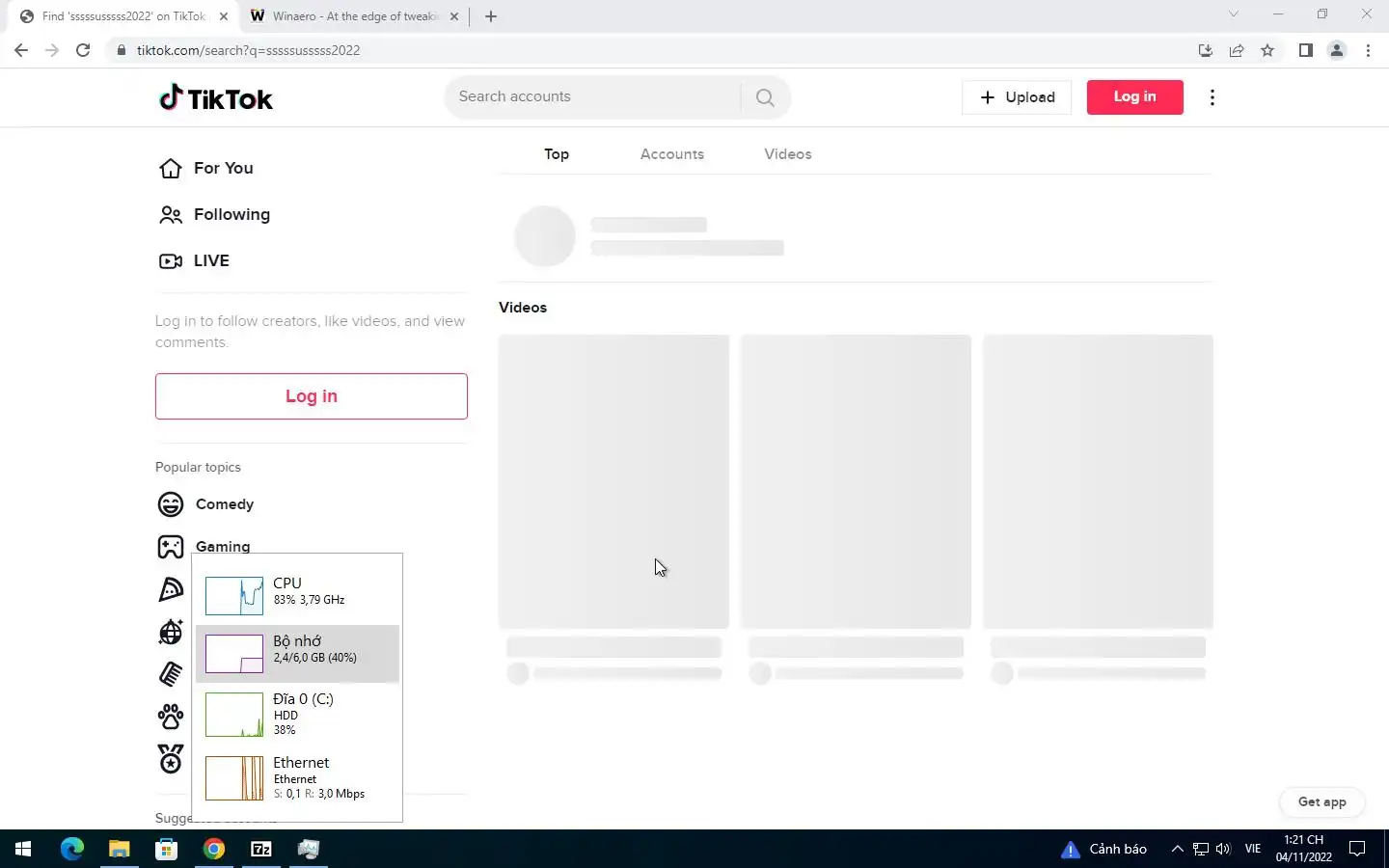Open the tab search dropdown arrow

click(1233, 14)
